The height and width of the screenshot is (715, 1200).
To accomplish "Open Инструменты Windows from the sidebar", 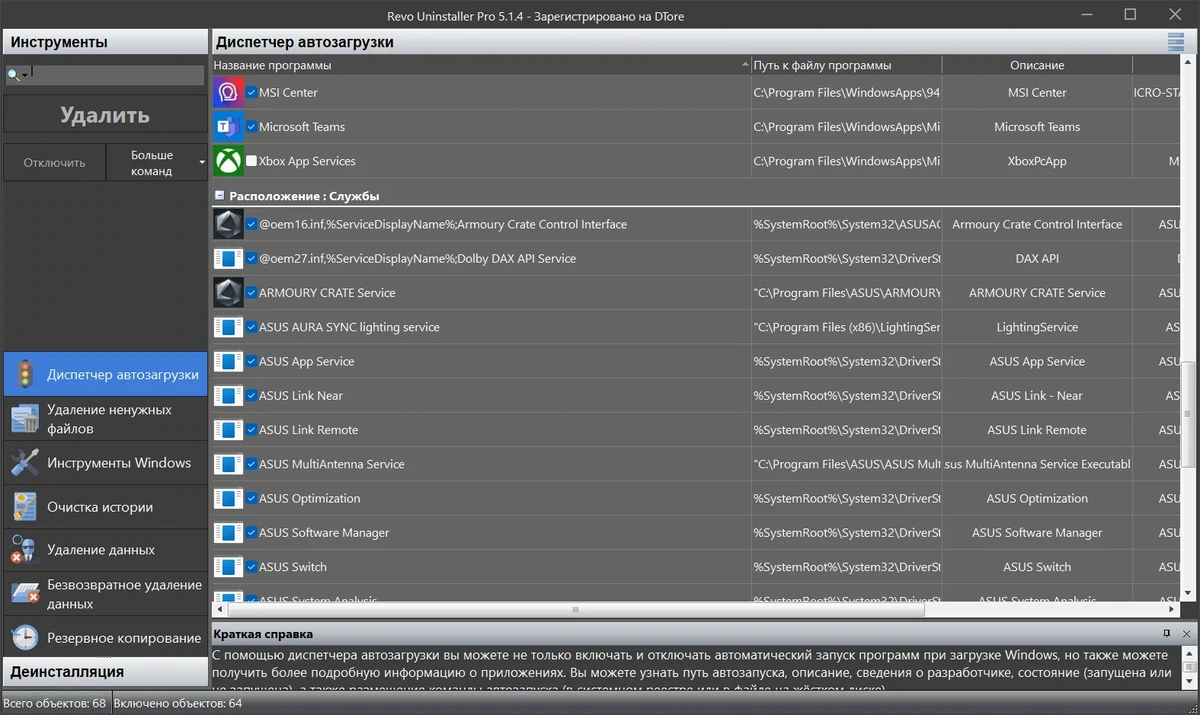I will pyautogui.click(x=105, y=463).
